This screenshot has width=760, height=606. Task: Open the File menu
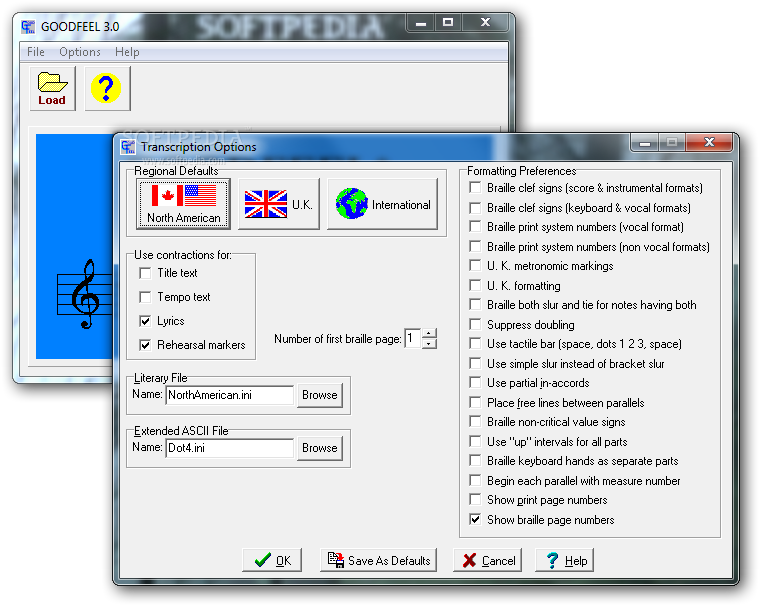pos(36,52)
